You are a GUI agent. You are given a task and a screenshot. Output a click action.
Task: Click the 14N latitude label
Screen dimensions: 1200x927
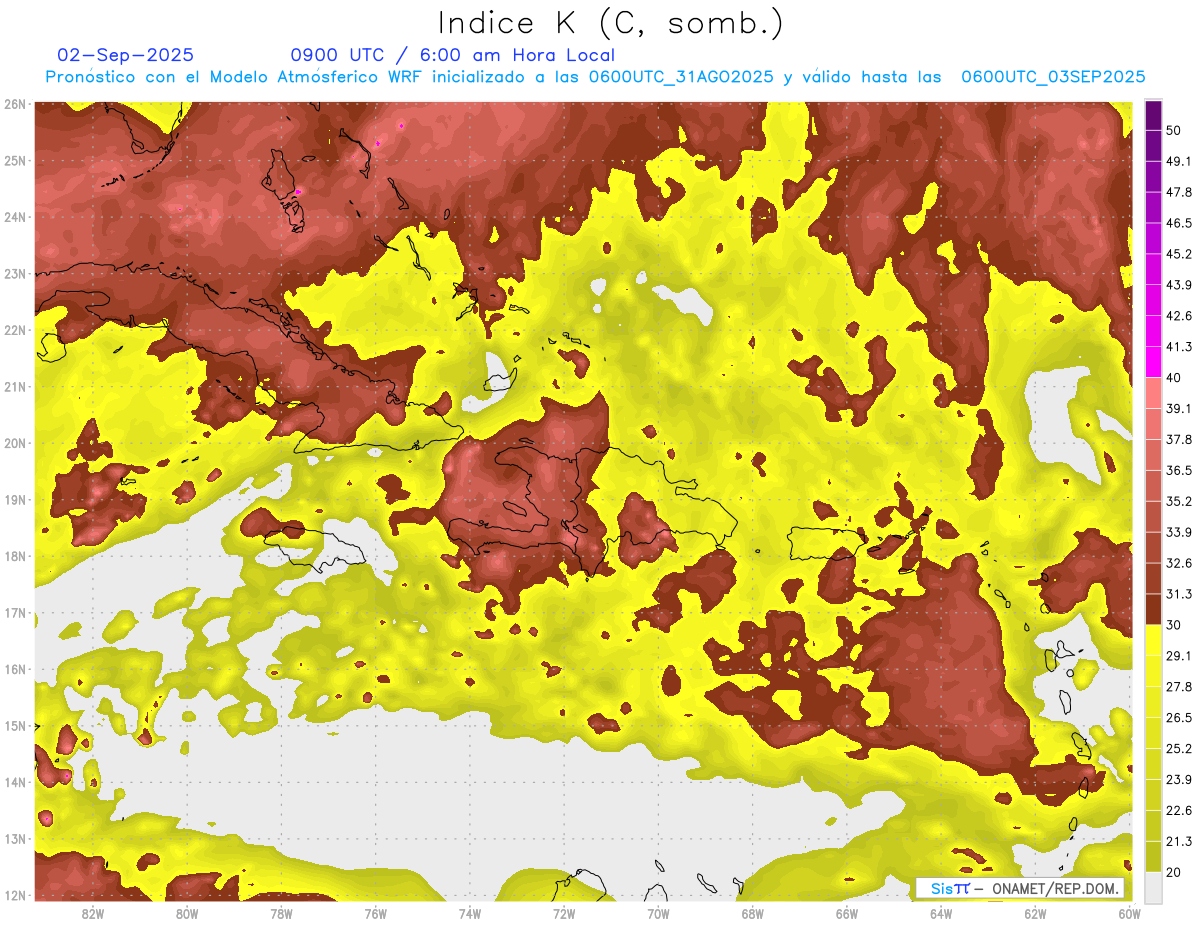point(15,782)
